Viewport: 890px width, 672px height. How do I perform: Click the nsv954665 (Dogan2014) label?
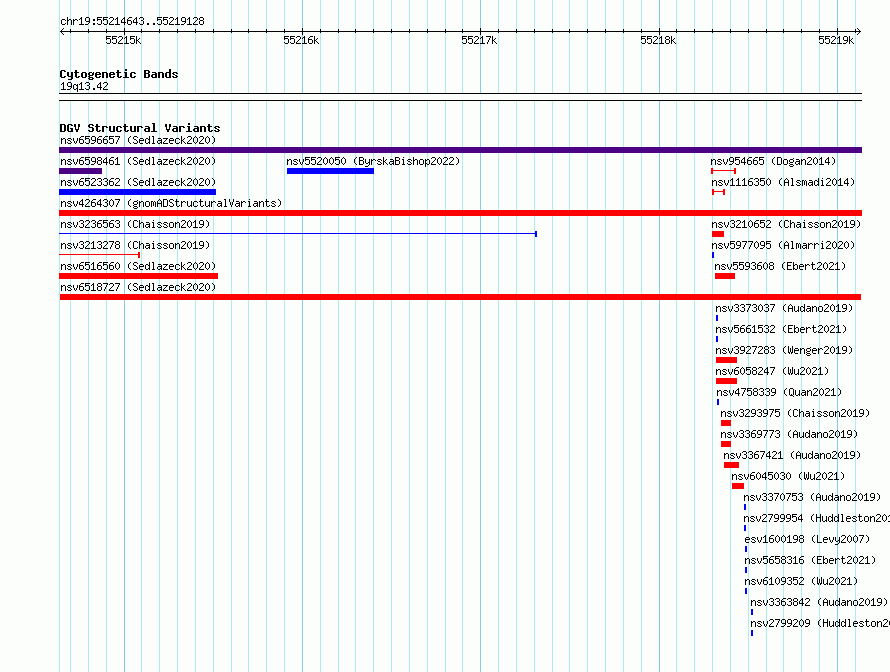(773, 161)
